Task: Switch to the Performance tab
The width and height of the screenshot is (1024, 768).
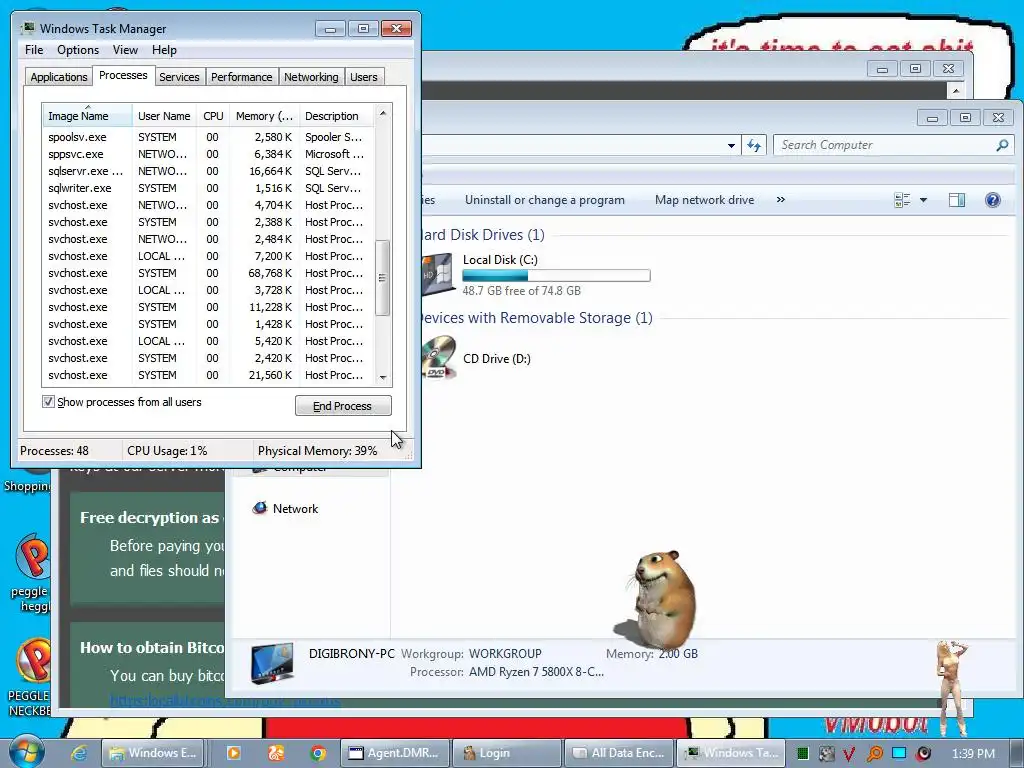Action: pos(242,76)
